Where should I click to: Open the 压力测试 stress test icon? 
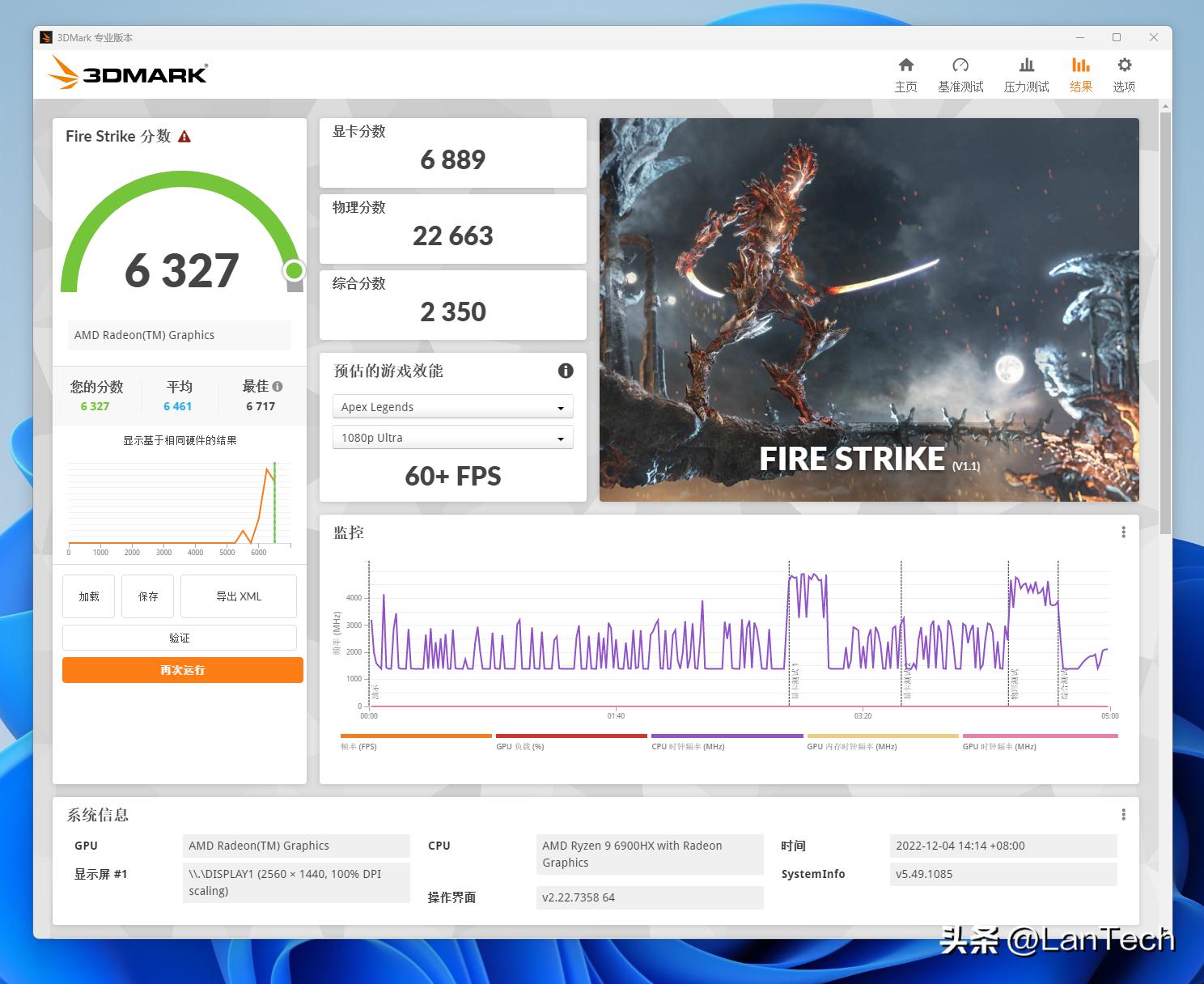click(x=1027, y=66)
